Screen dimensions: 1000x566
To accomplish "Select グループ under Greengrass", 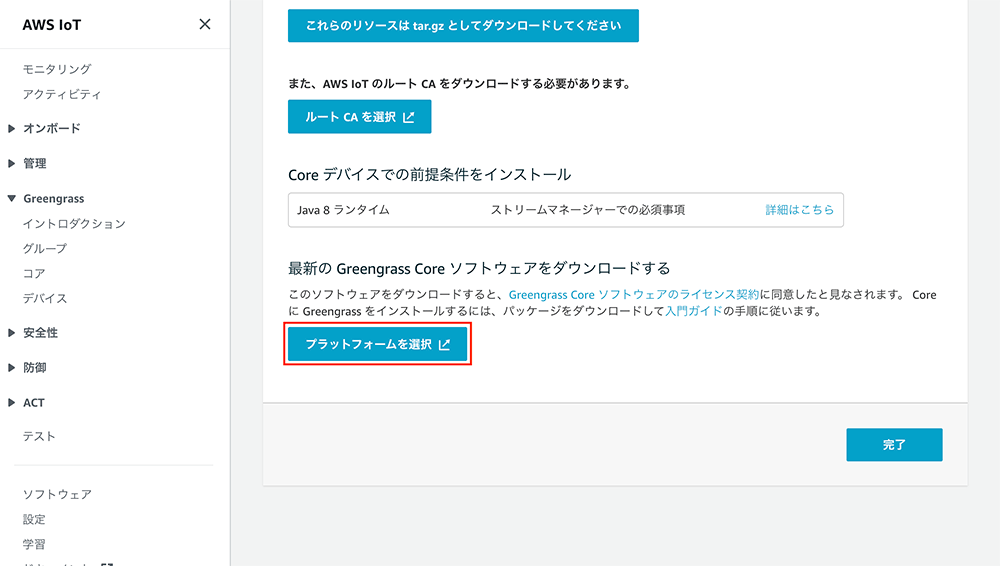I will coord(45,249).
